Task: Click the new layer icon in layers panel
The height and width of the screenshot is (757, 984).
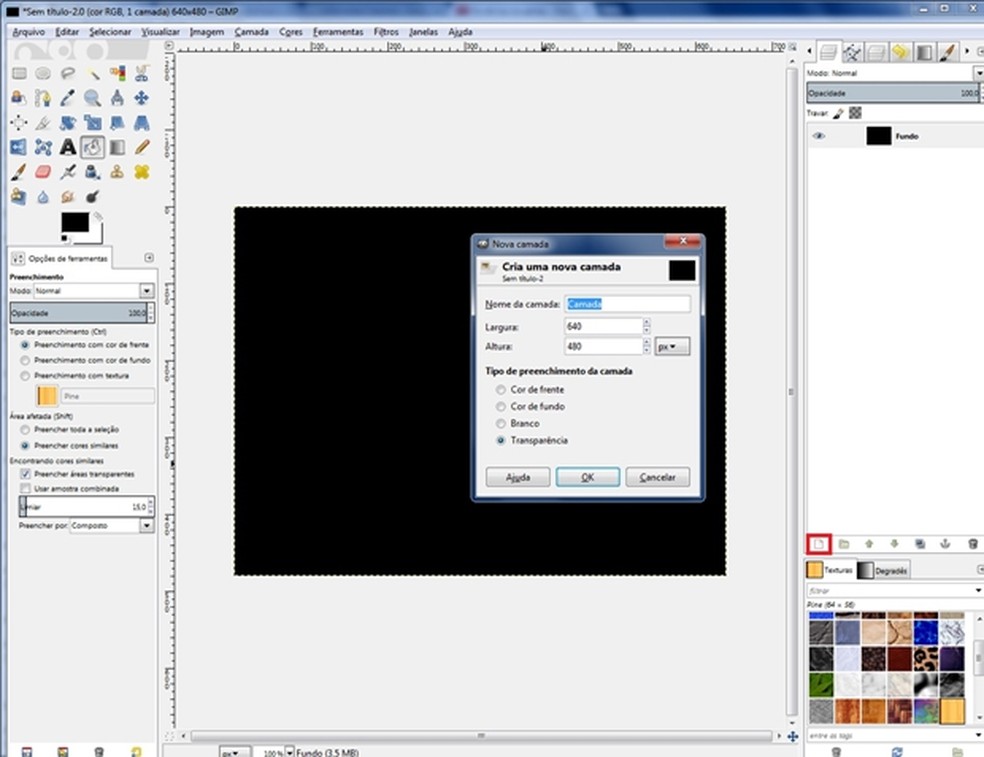Action: click(x=819, y=543)
